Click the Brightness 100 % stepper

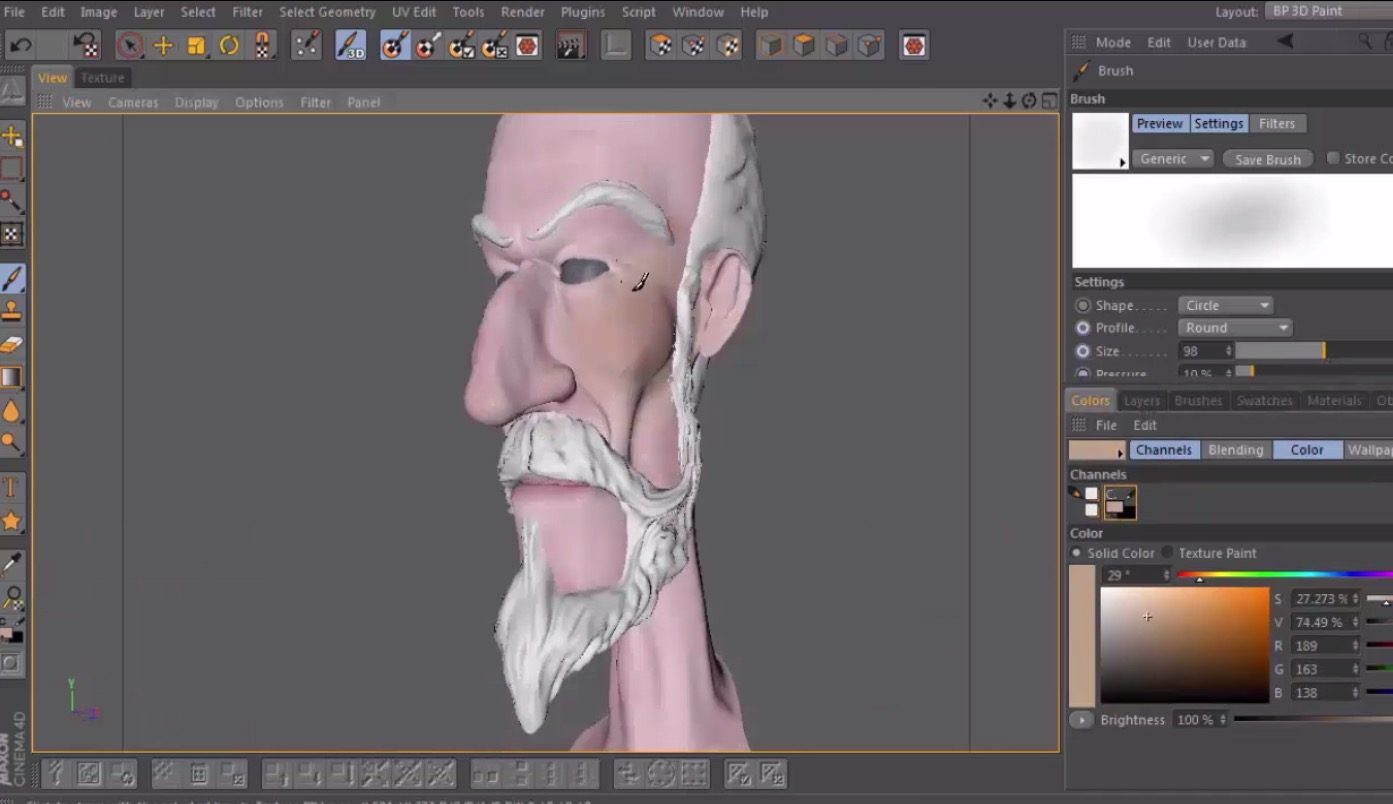click(1222, 720)
